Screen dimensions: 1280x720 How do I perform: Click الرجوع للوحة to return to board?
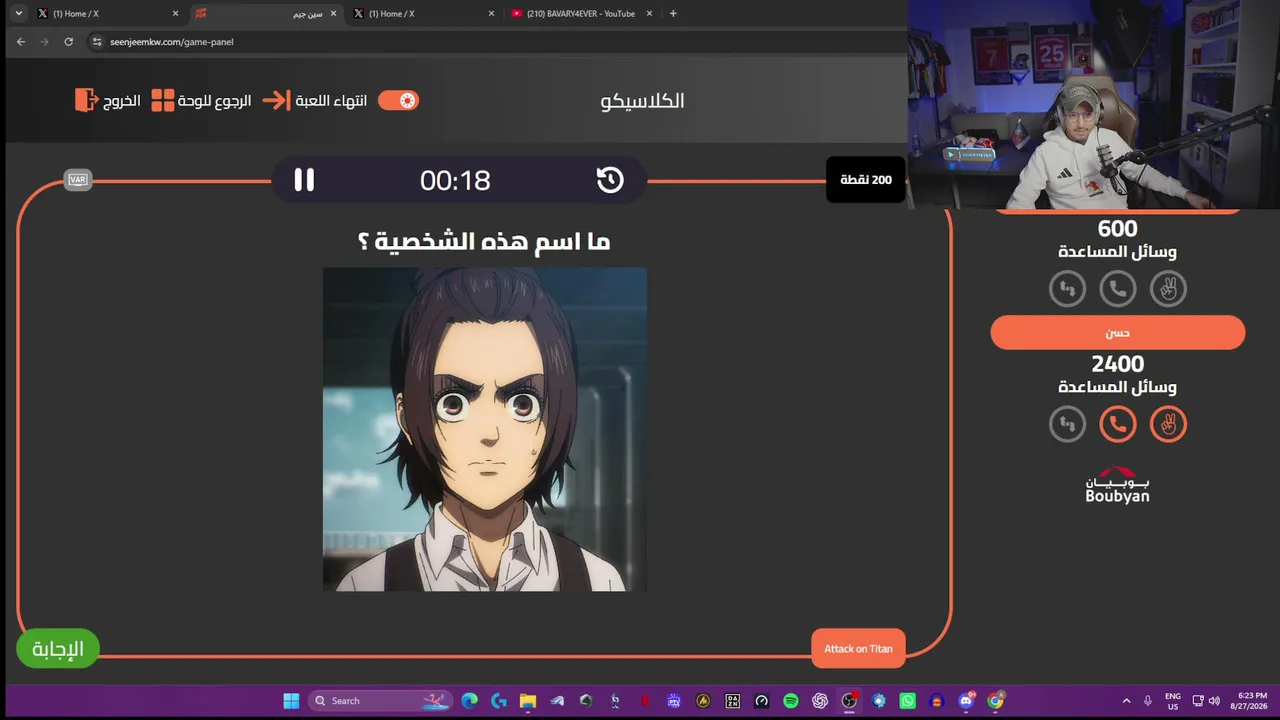click(x=215, y=101)
